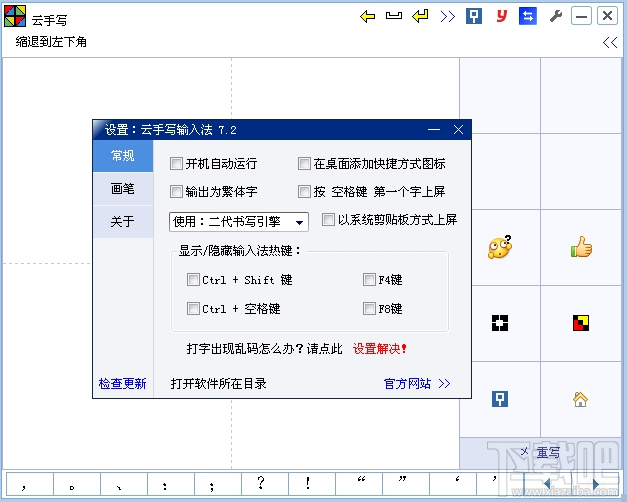The width and height of the screenshot is (627, 502).
Task: Insert the Chinese comma punctuation key
Action: 30,484
